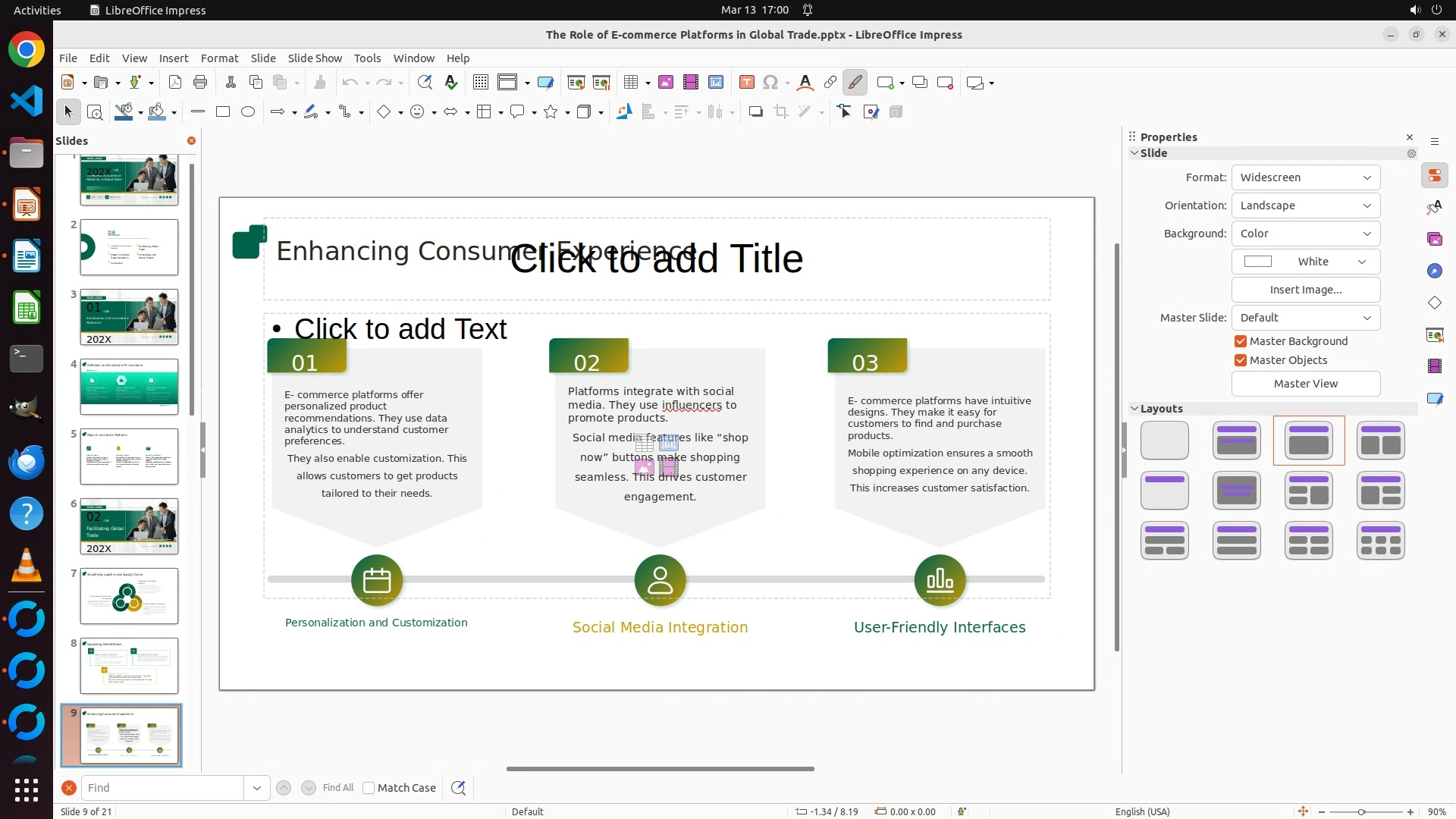Open the Insert Special Character icon
The image size is (1456, 819).
770,83
